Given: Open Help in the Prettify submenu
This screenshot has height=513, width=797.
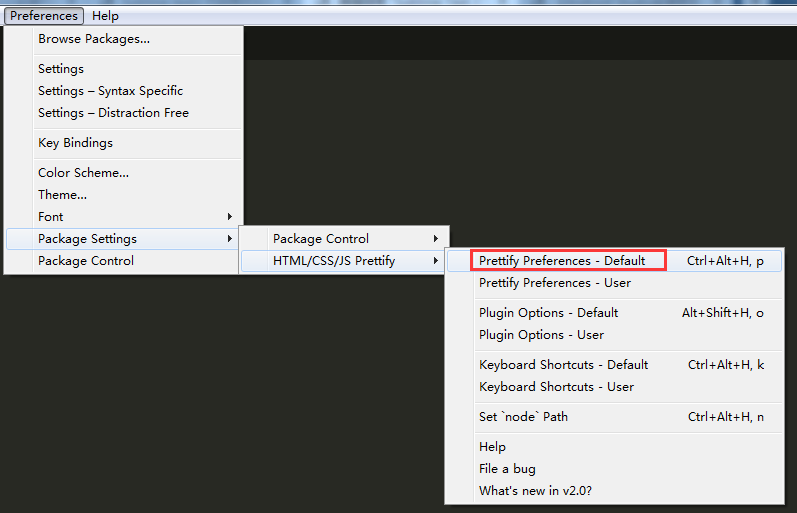Looking at the screenshot, I should [x=614, y=447].
